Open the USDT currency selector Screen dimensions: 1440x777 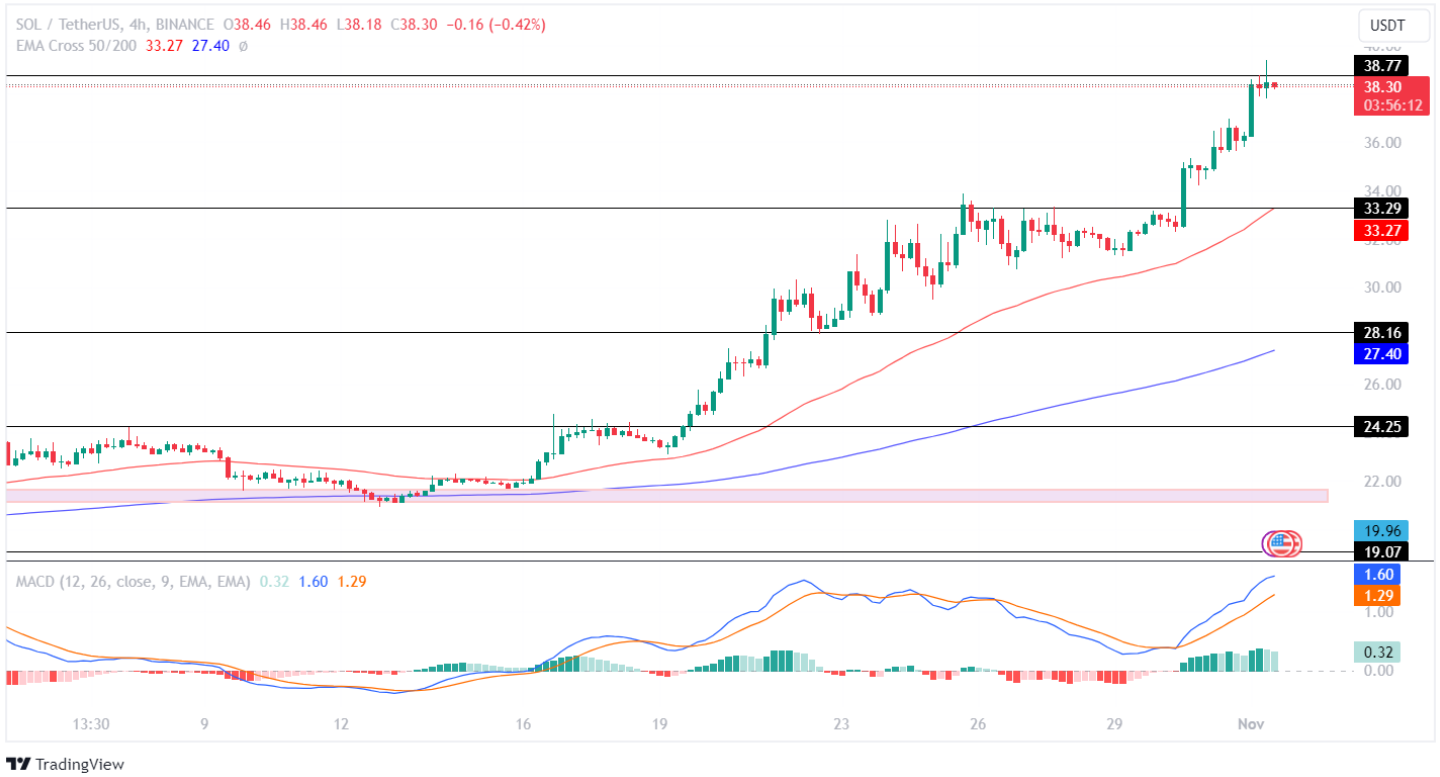(x=1393, y=26)
